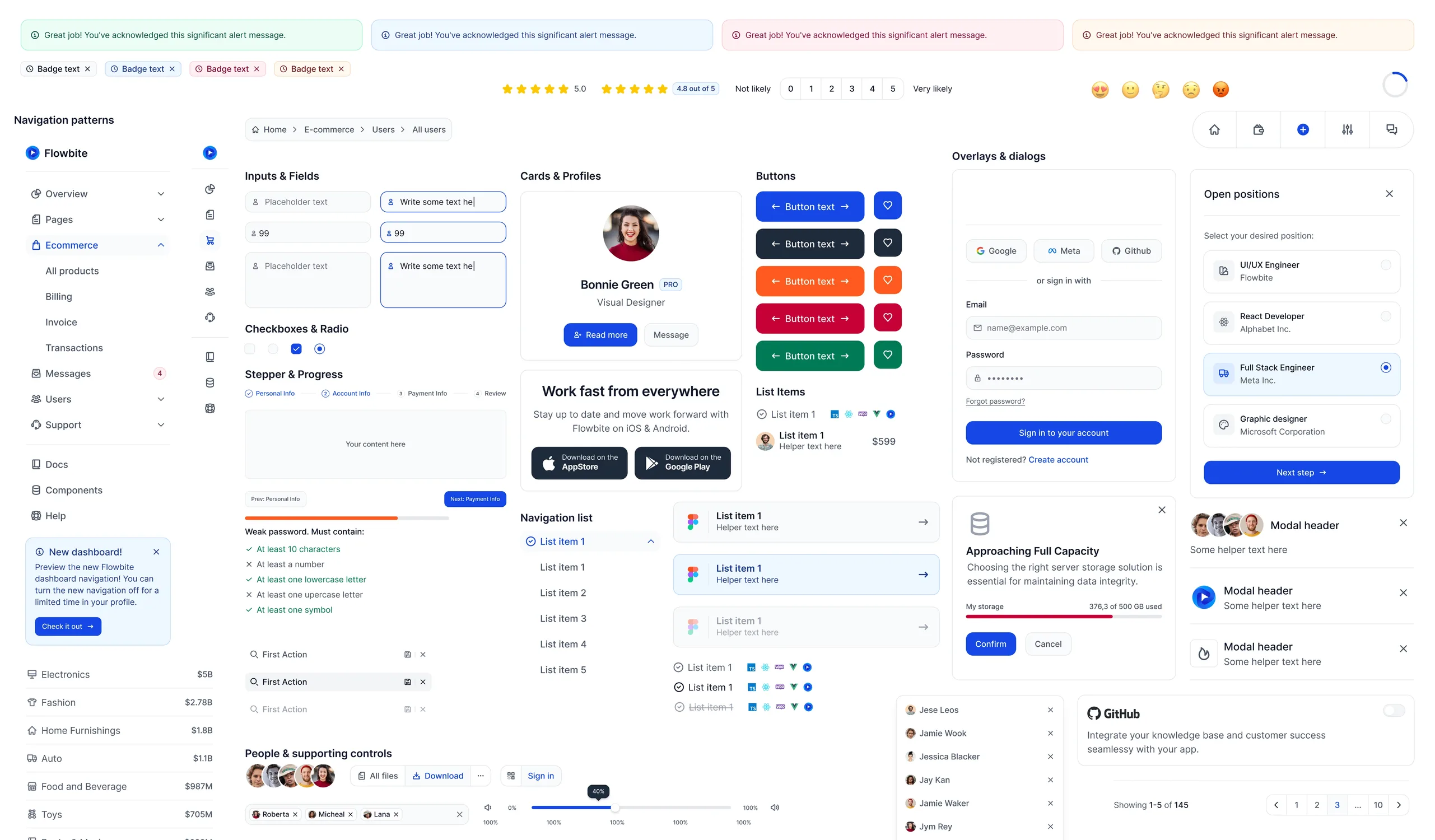Screen dimensions: 1435x840
Task: Open the three-dots more menu beside Download
Action: 481,776
